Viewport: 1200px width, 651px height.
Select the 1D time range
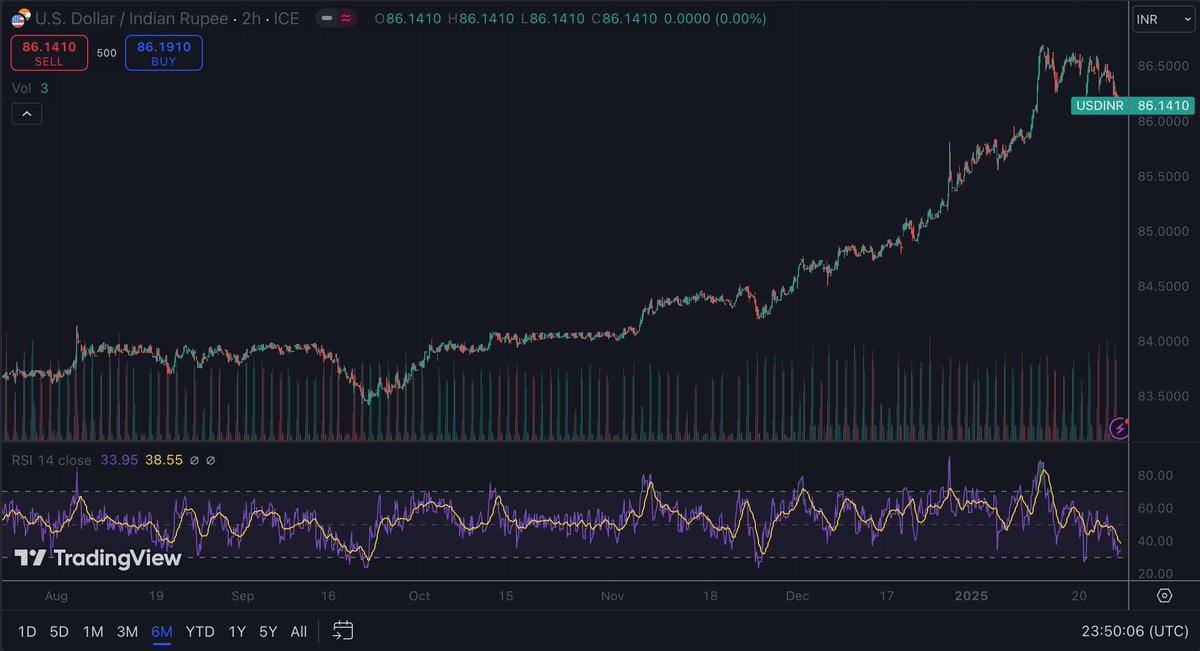tap(28, 631)
